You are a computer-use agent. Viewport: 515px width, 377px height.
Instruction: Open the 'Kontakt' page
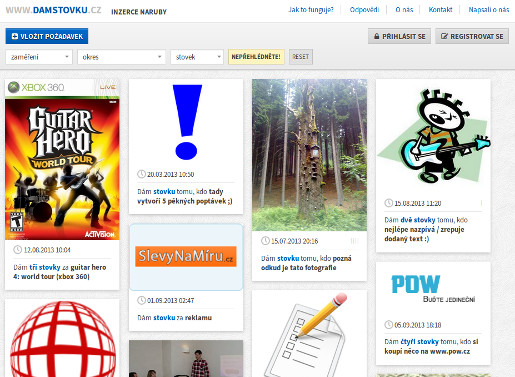coord(440,10)
